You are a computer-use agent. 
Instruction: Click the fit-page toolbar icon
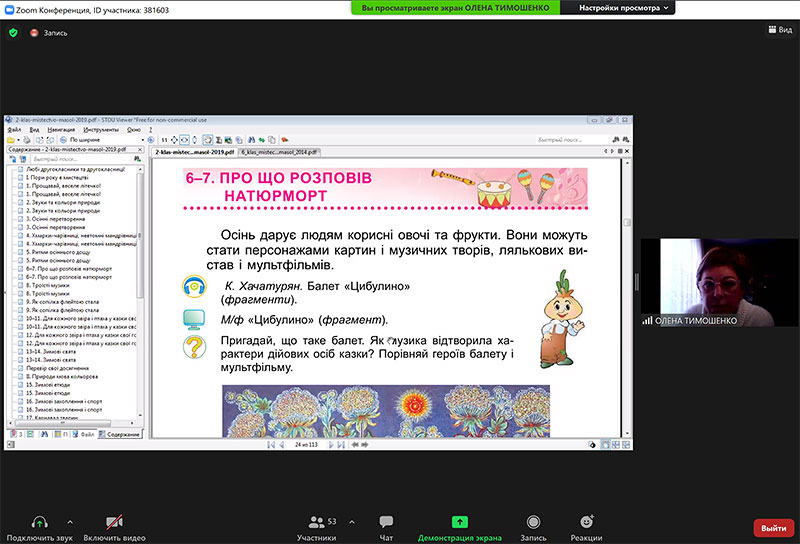tap(174, 140)
